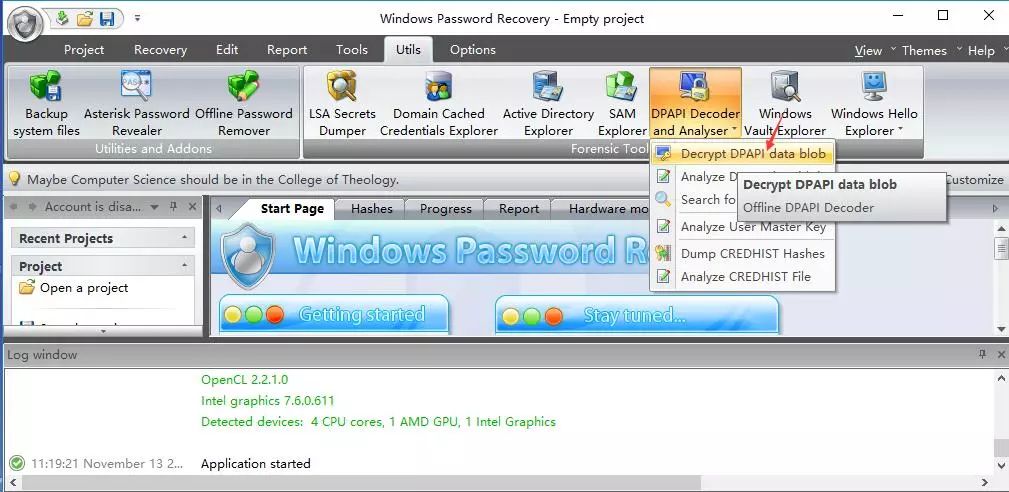Open the quick access toolbar customize arrow
This screenshot has width=1009, height=492.
137,19
